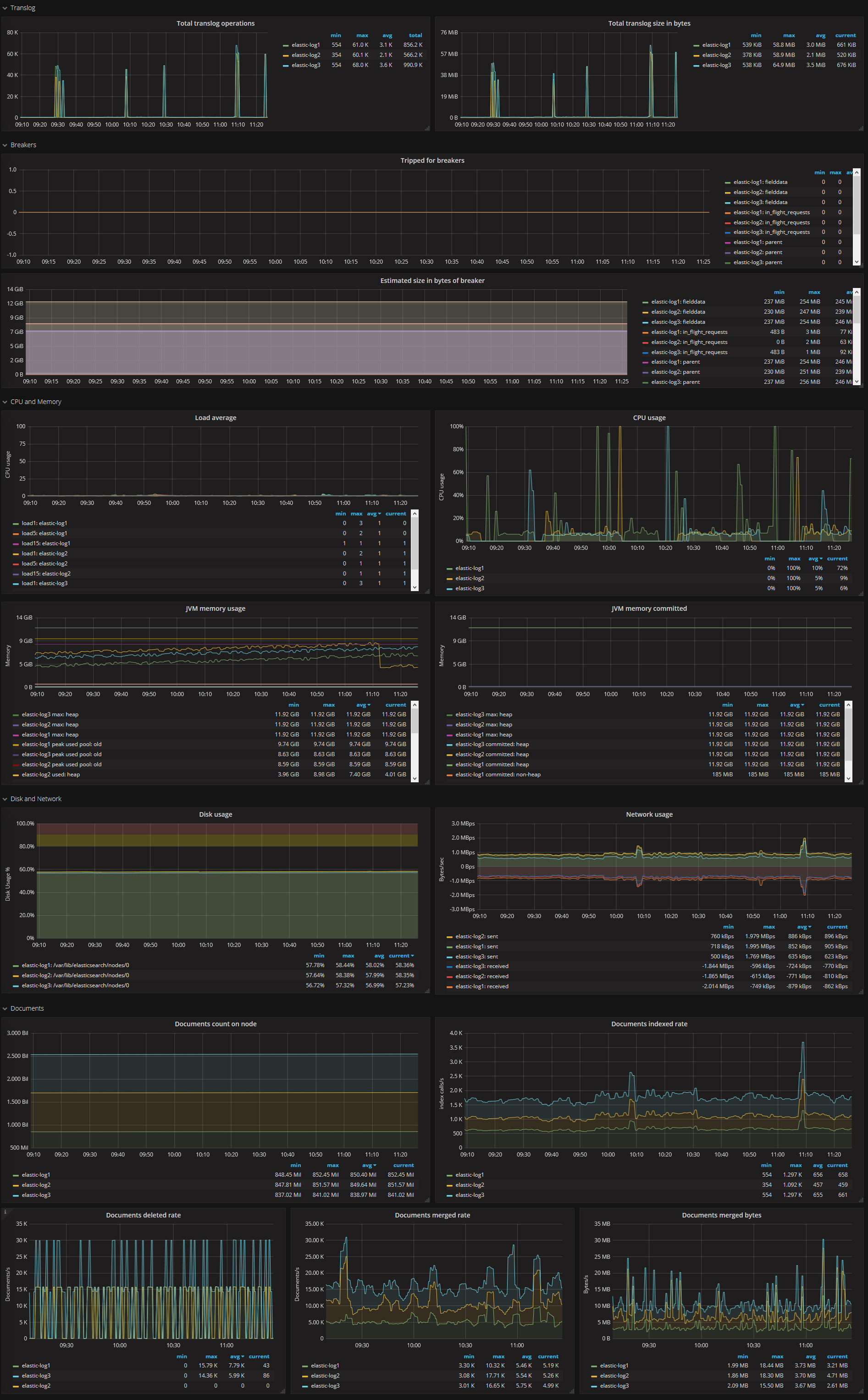Viewport: 868px width, 1400px height.
Task: Open the JVM memory usage title menu
Action: [x=215, y=609]
